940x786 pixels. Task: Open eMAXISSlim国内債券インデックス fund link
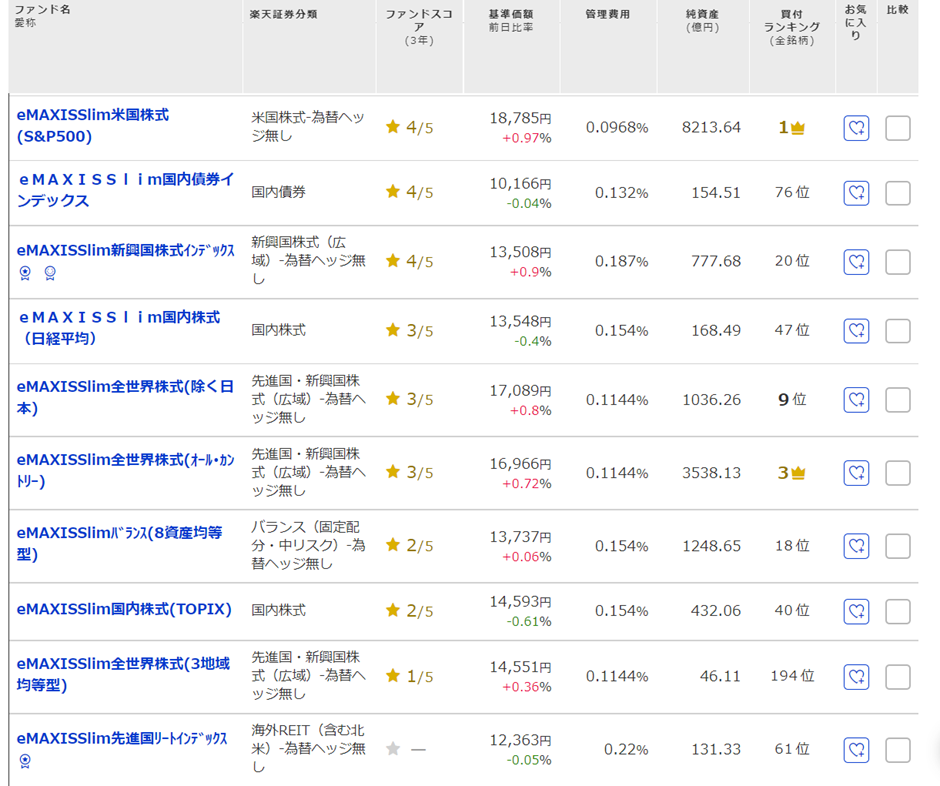tap(125, 190)
